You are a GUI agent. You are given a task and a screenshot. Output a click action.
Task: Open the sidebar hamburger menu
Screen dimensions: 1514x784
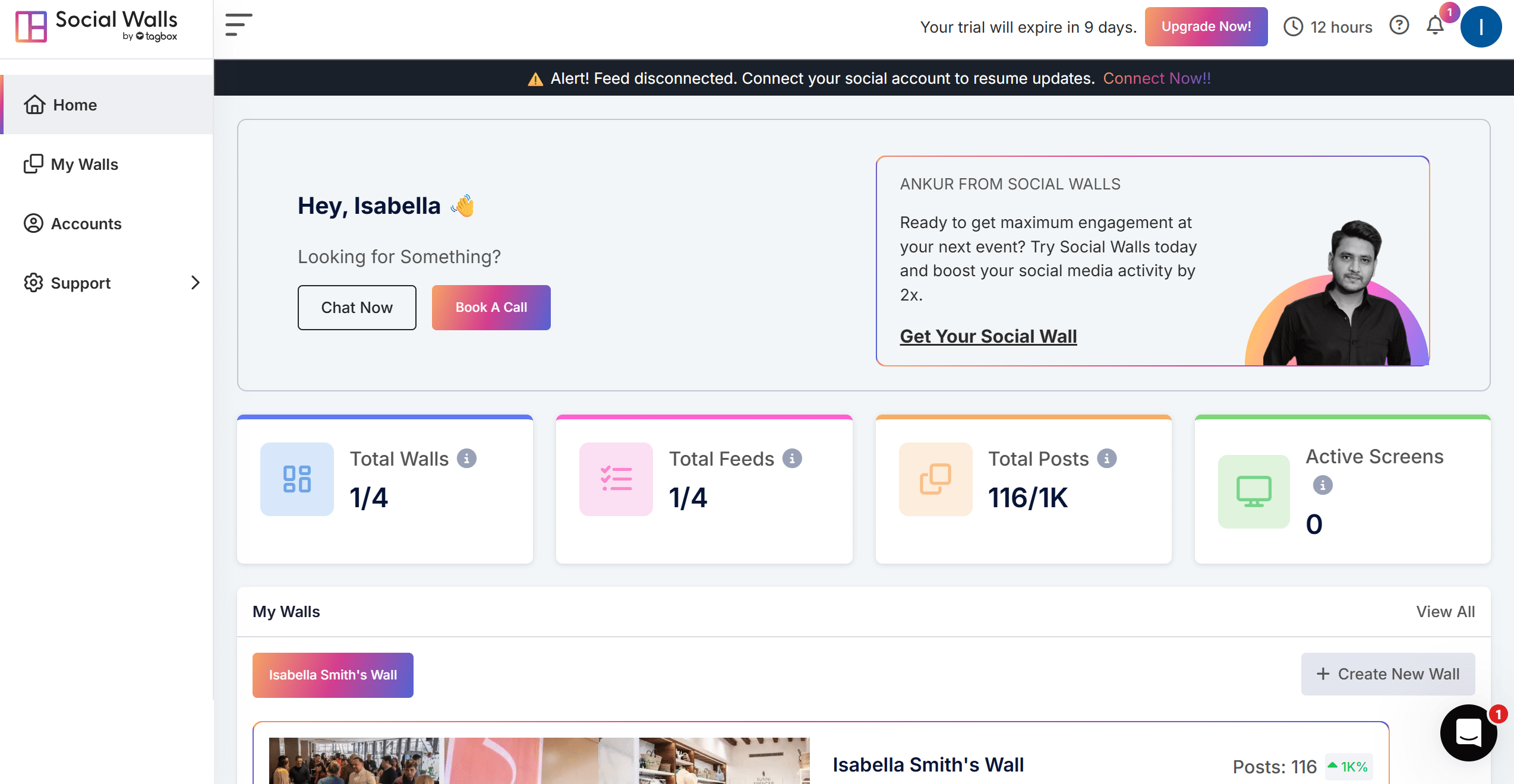(x=238, y=25)
